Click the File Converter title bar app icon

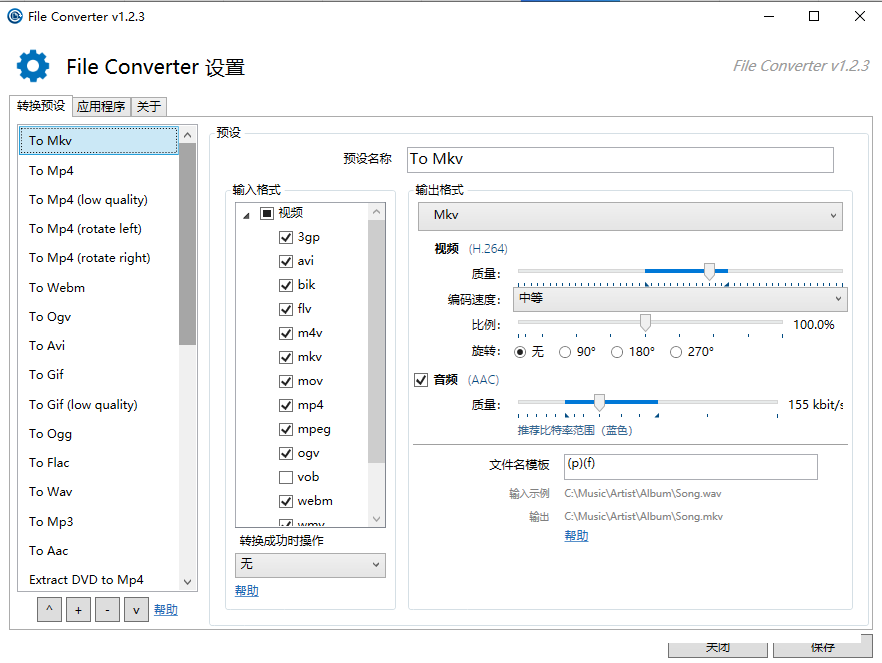[14, 16]
